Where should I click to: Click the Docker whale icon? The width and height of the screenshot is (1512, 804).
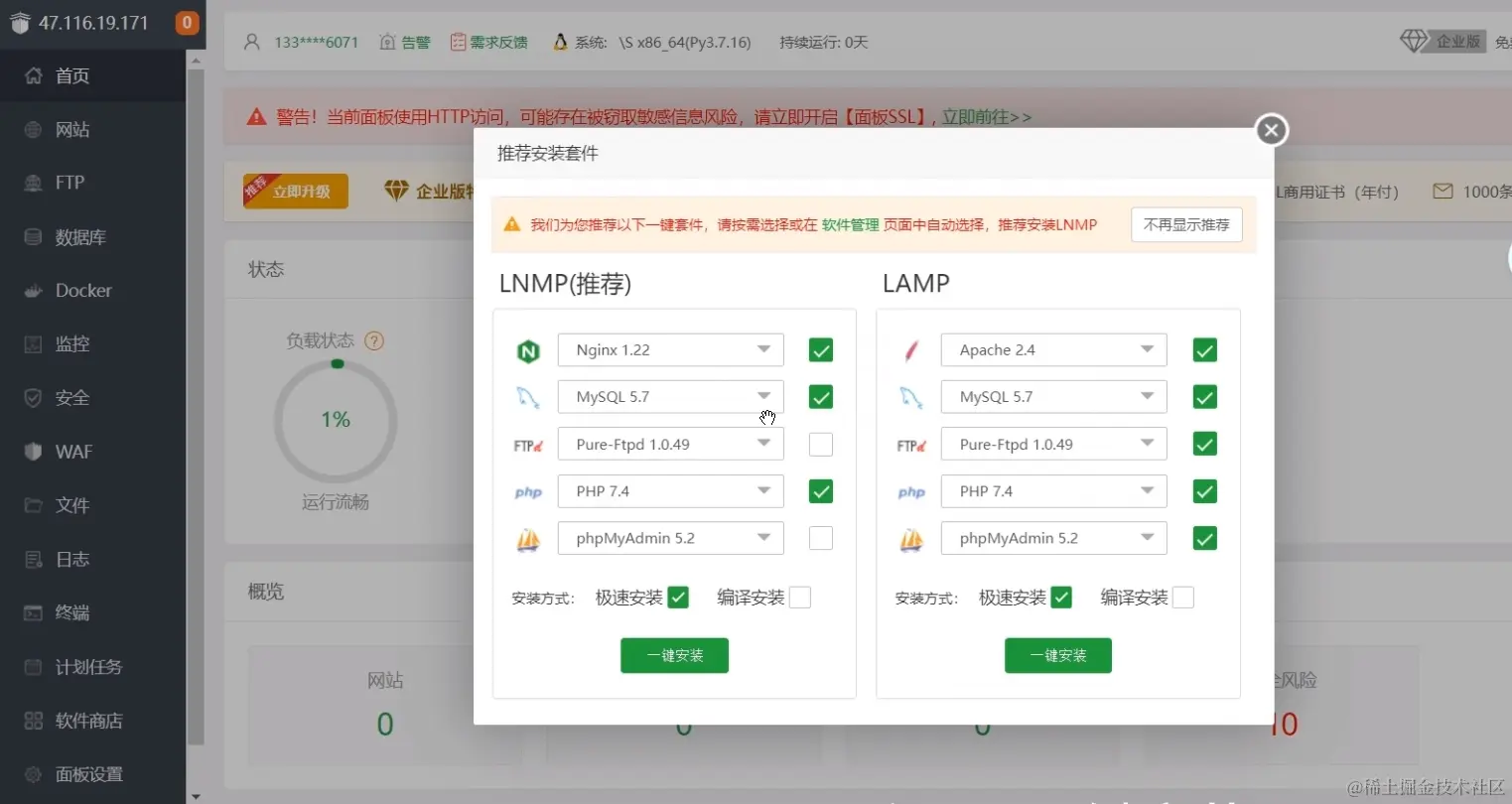(x=34, y=291)
